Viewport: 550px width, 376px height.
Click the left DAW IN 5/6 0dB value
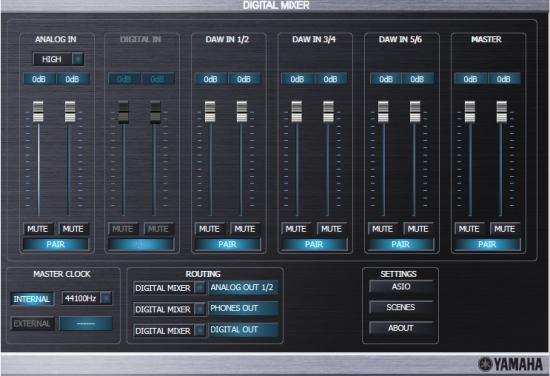(x=386, y=79)
